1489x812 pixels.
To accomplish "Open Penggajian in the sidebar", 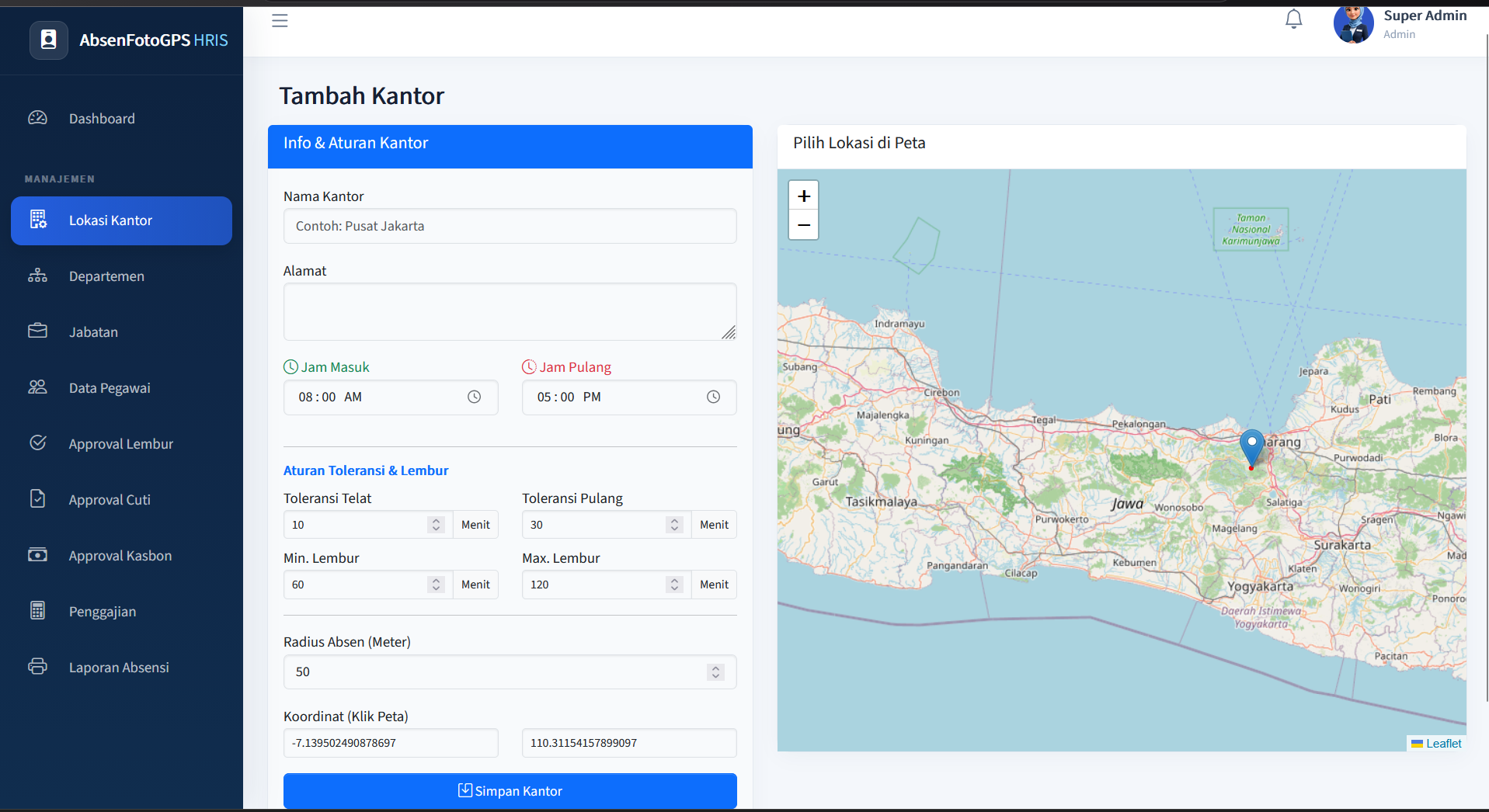I will [121, 611].
